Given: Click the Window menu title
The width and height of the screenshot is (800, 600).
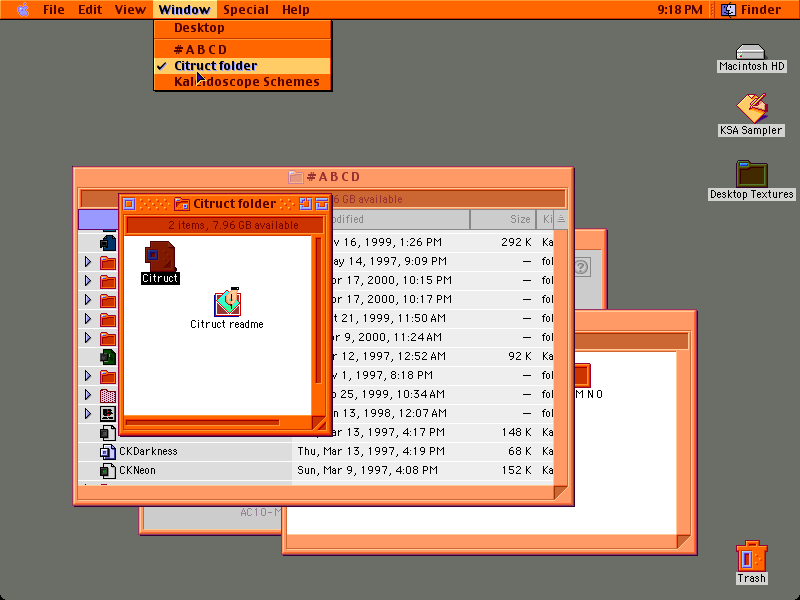Looking at the screenshot, I should (x=185, y=9).
